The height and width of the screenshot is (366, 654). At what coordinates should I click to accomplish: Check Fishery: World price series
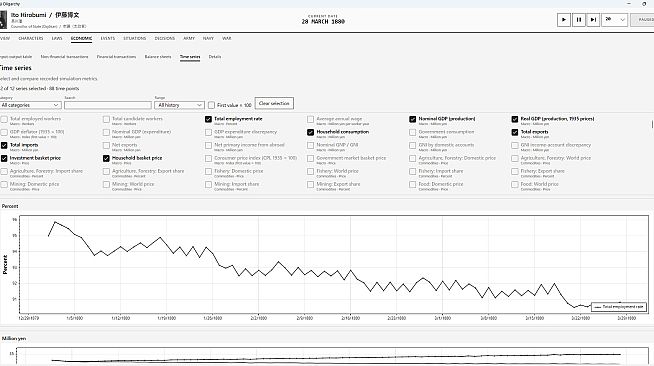(x=310, y=172)
